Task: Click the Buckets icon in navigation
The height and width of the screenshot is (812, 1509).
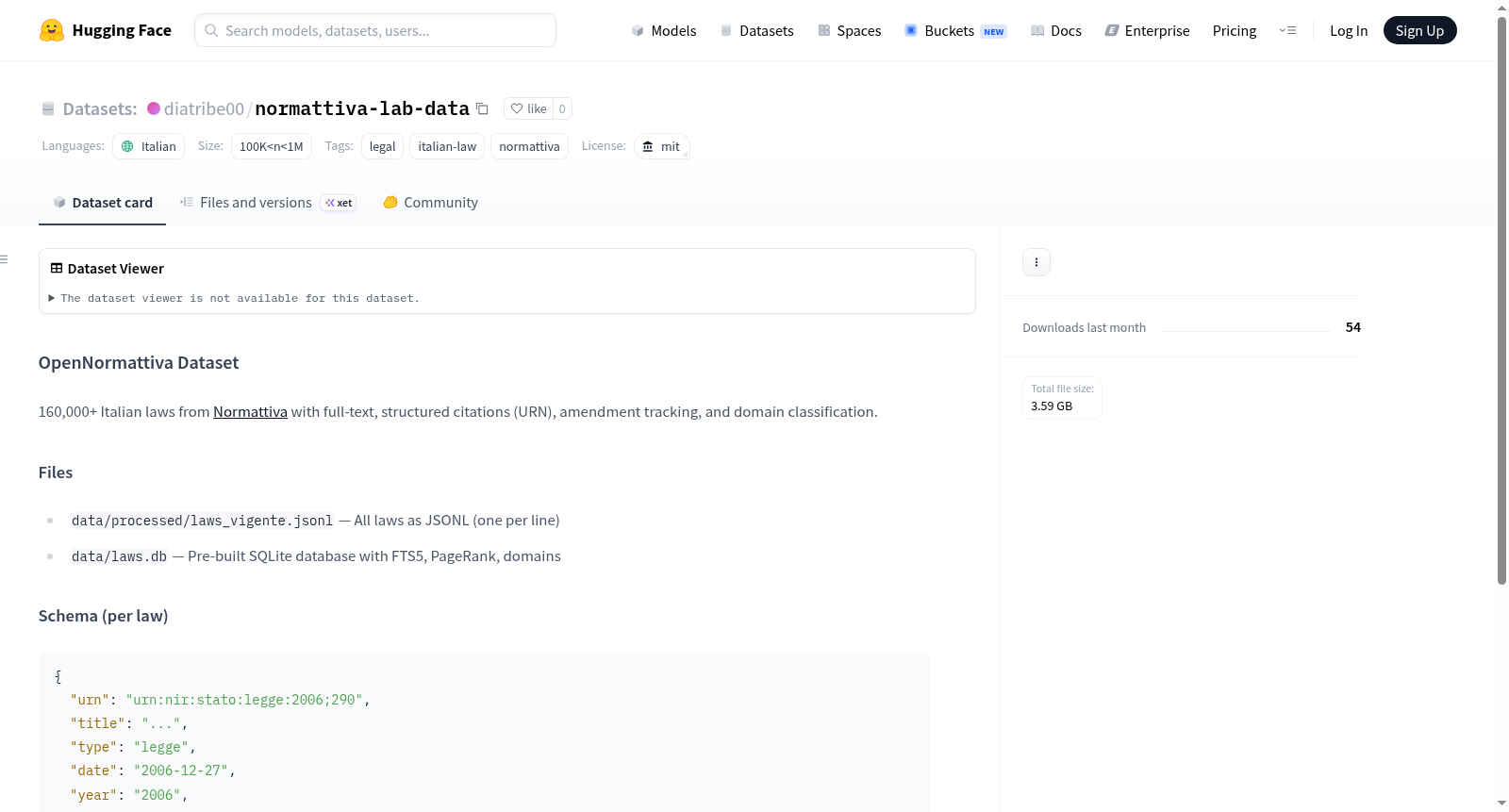Action: click(911, 30)
